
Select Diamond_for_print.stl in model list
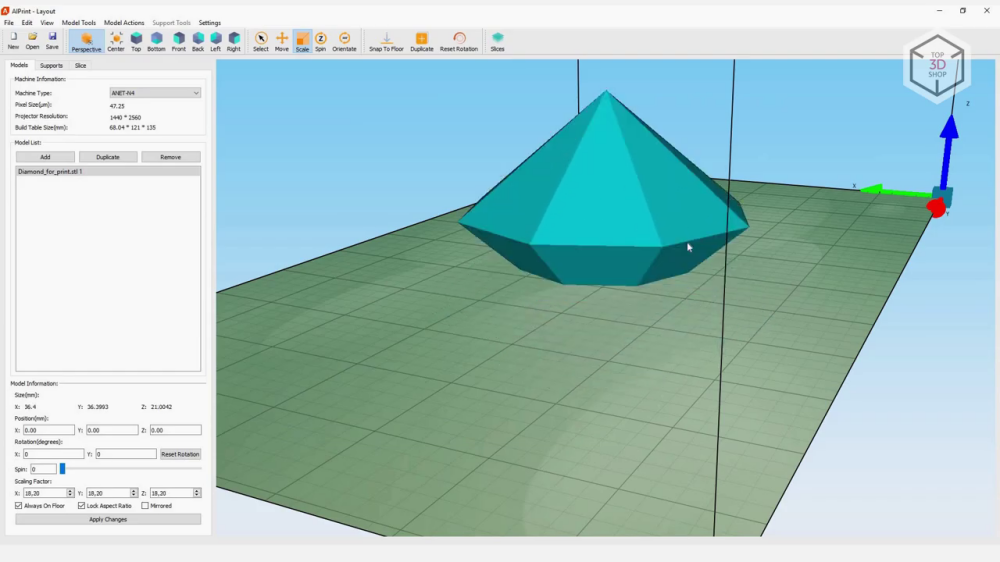point(108,172)
